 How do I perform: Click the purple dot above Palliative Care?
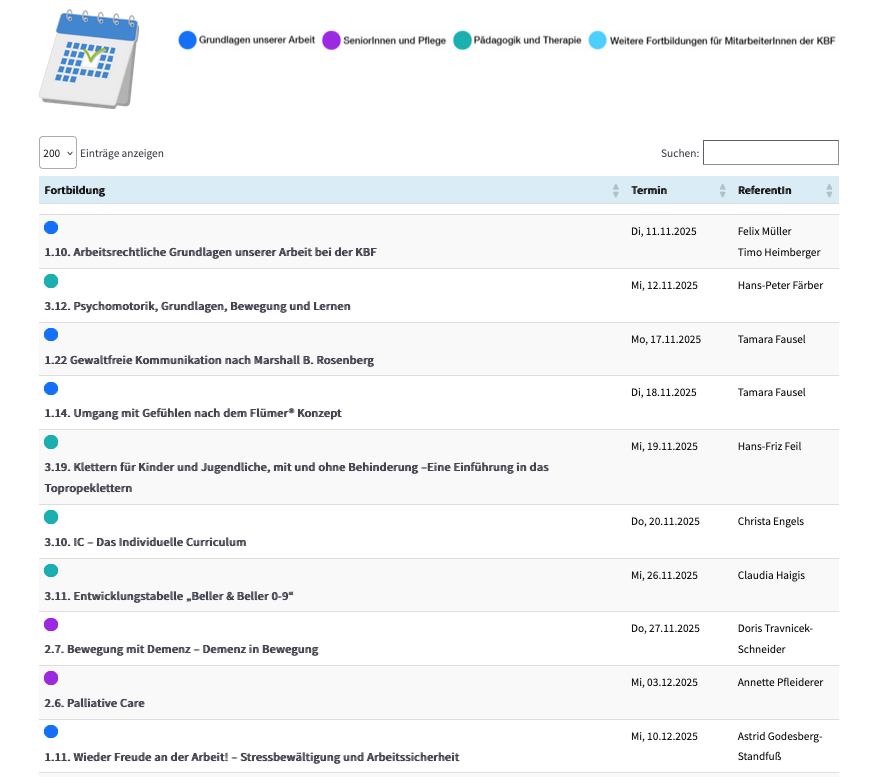[x=52, y=678]
